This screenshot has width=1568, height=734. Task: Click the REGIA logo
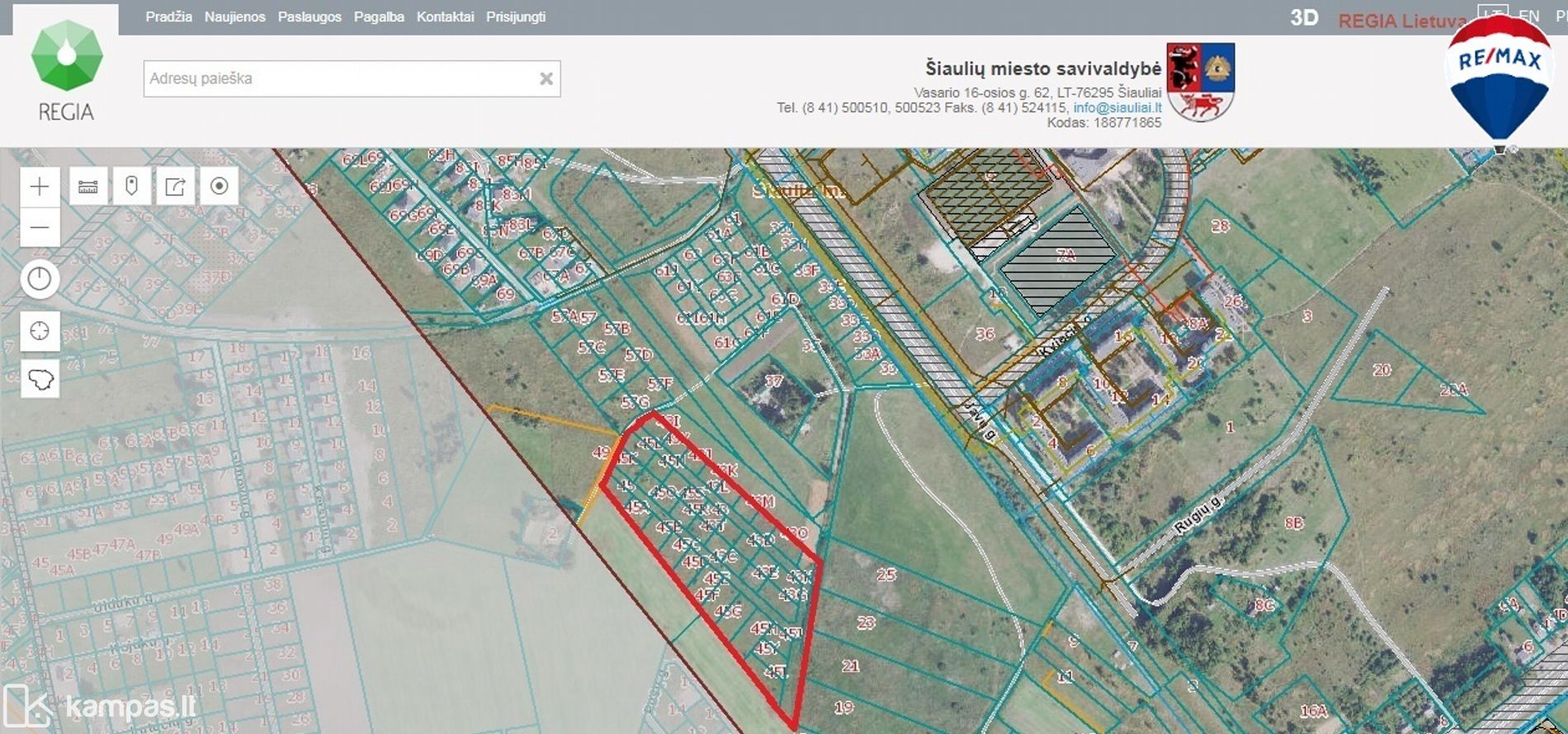pyautogui.click(x=67, y=70)
